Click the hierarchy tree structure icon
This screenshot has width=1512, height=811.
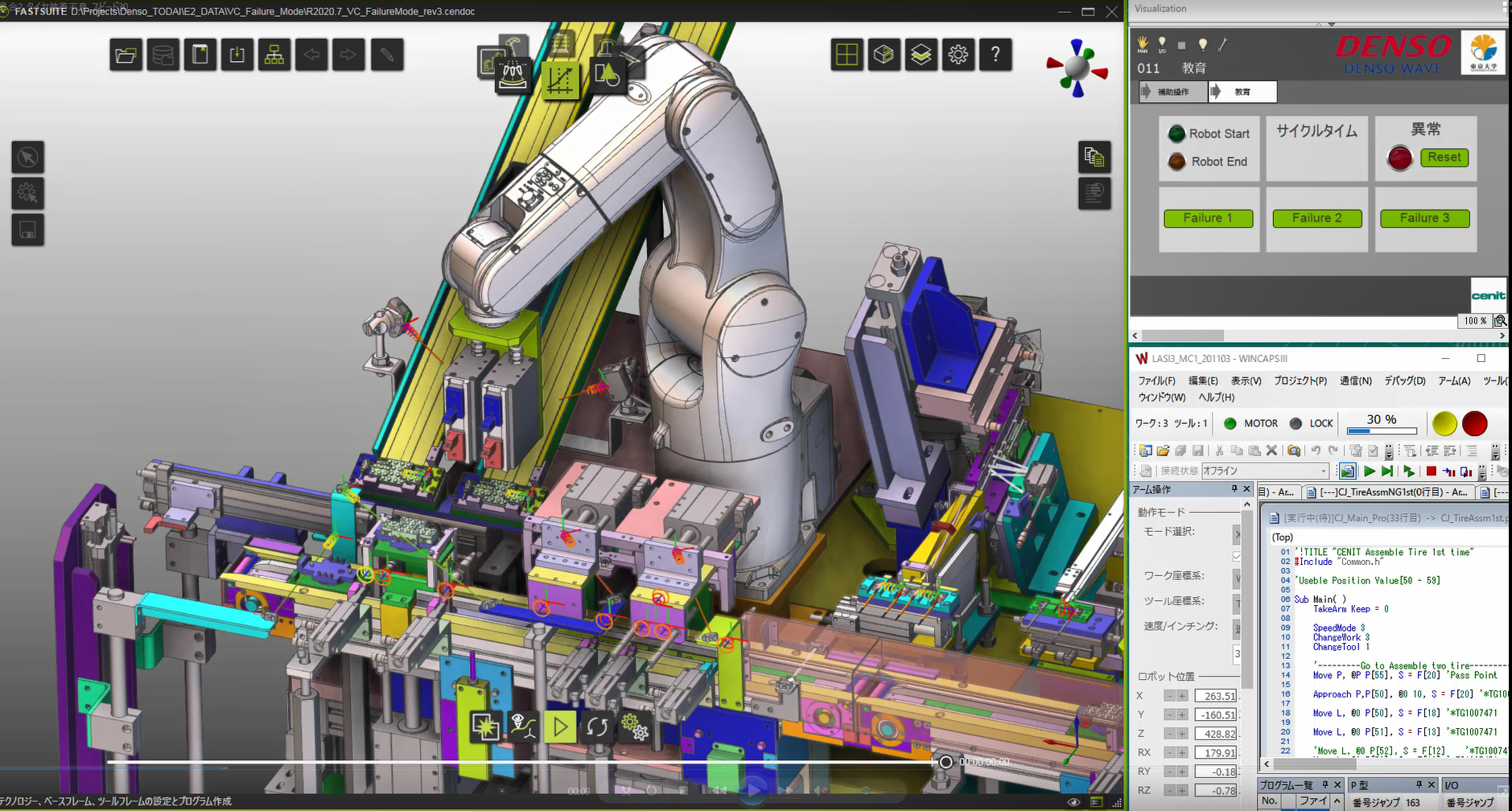tap(274, 56)
